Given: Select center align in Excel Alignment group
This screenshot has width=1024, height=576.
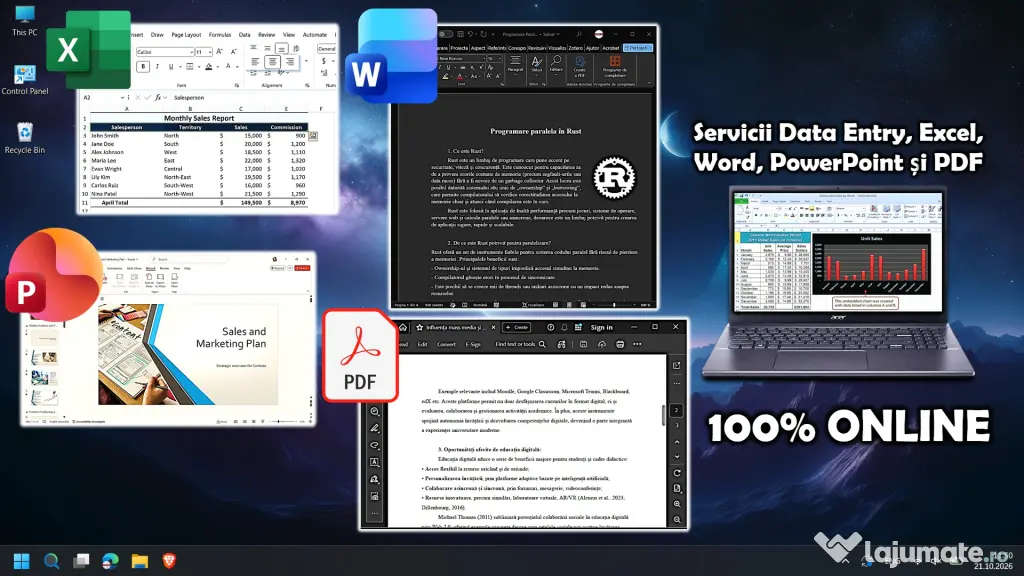Looking at the screenshot, I should coord(272,62).
